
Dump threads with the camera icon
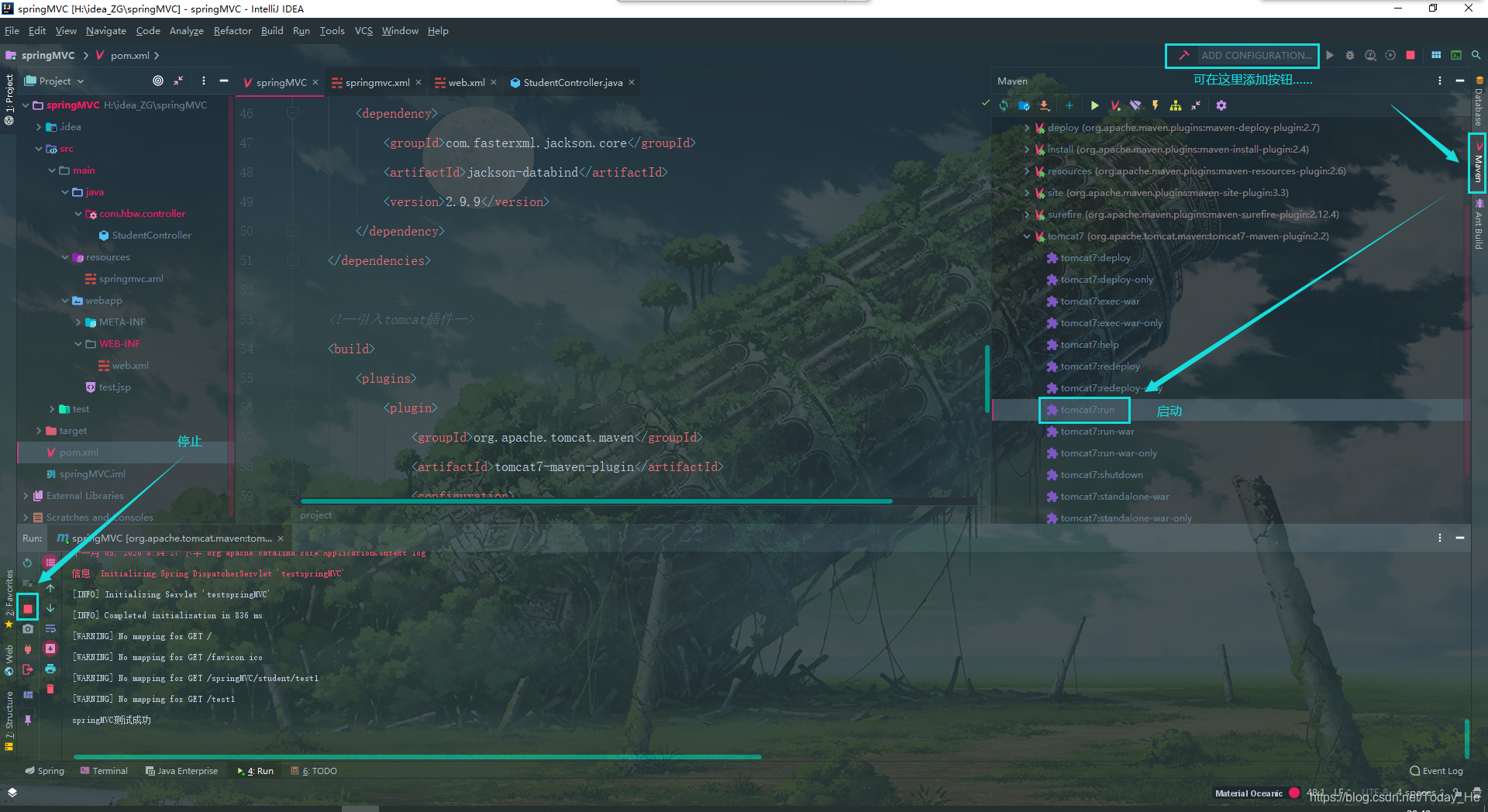[28, 628]
